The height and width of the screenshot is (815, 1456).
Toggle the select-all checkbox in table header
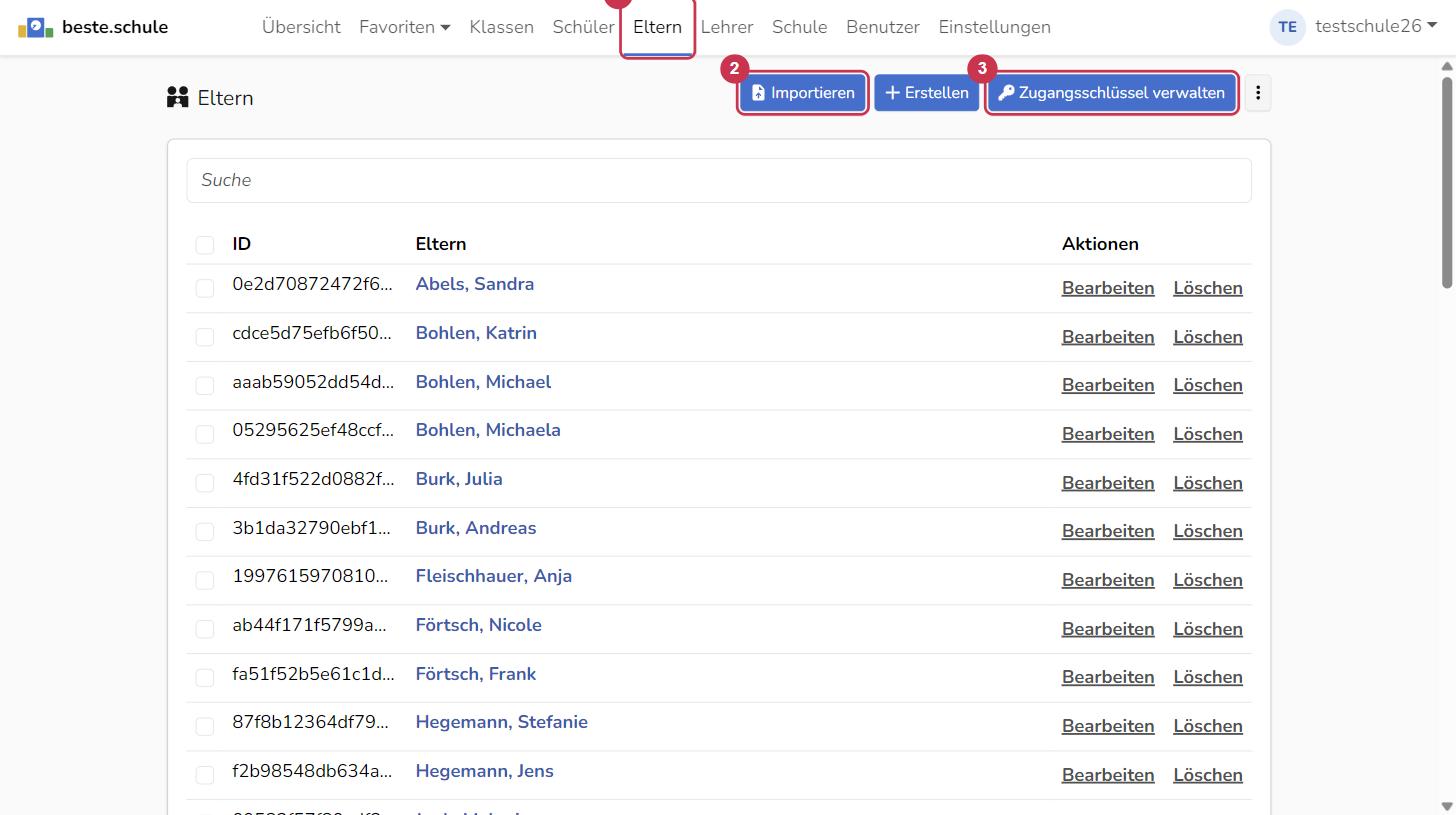205,245
